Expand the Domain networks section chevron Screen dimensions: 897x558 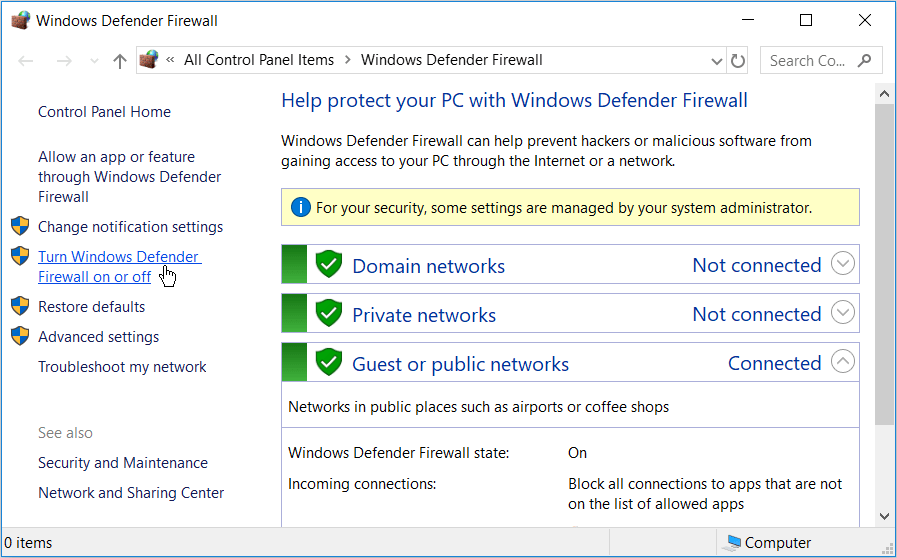(x=843, y=265)
